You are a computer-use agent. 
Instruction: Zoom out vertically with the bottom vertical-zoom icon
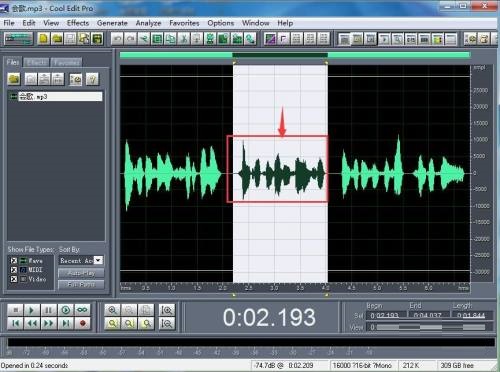[x=167, y=323]
